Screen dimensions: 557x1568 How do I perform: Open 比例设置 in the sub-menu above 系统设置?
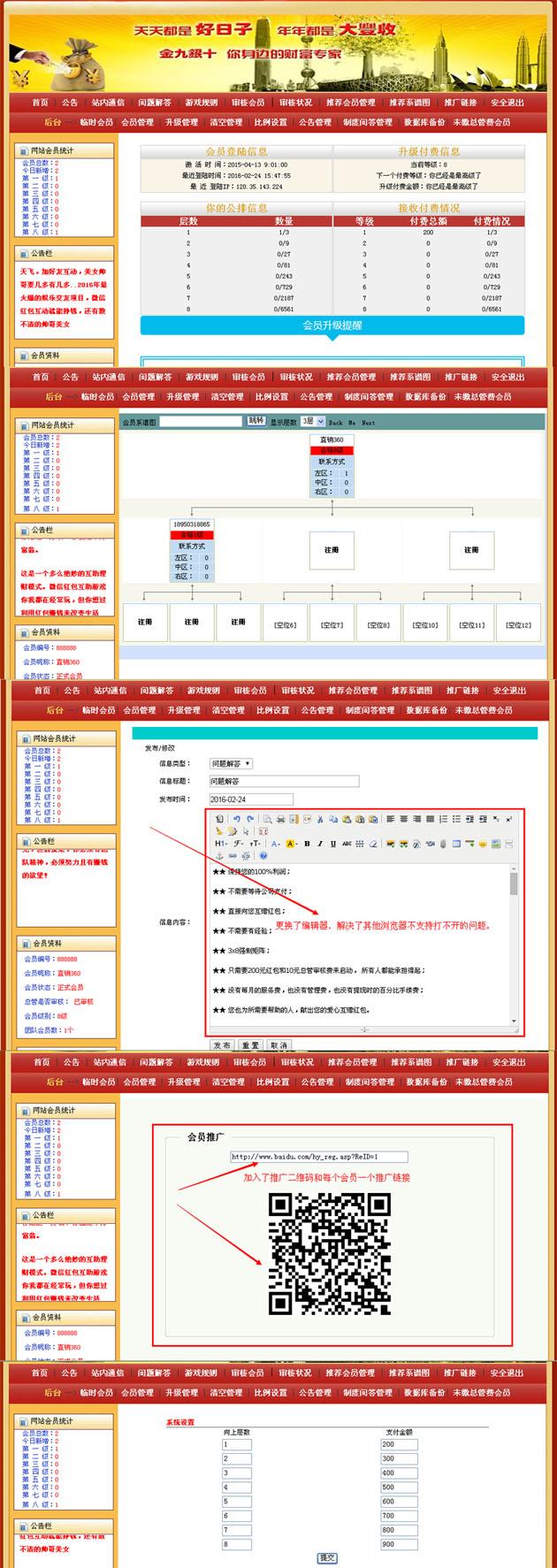pyautogui.click(x=271, y=1392)
